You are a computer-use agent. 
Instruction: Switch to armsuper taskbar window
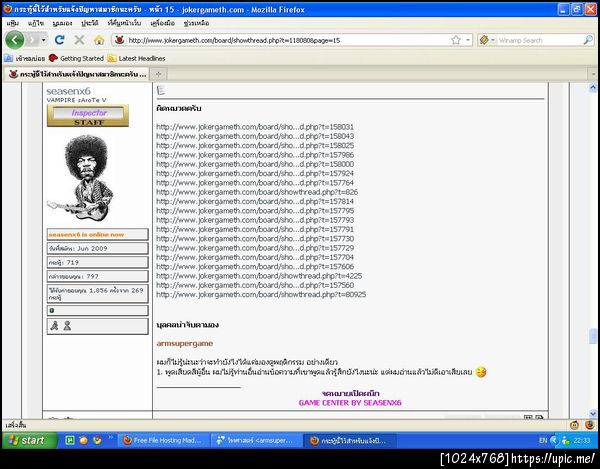(x=256, y=441)
